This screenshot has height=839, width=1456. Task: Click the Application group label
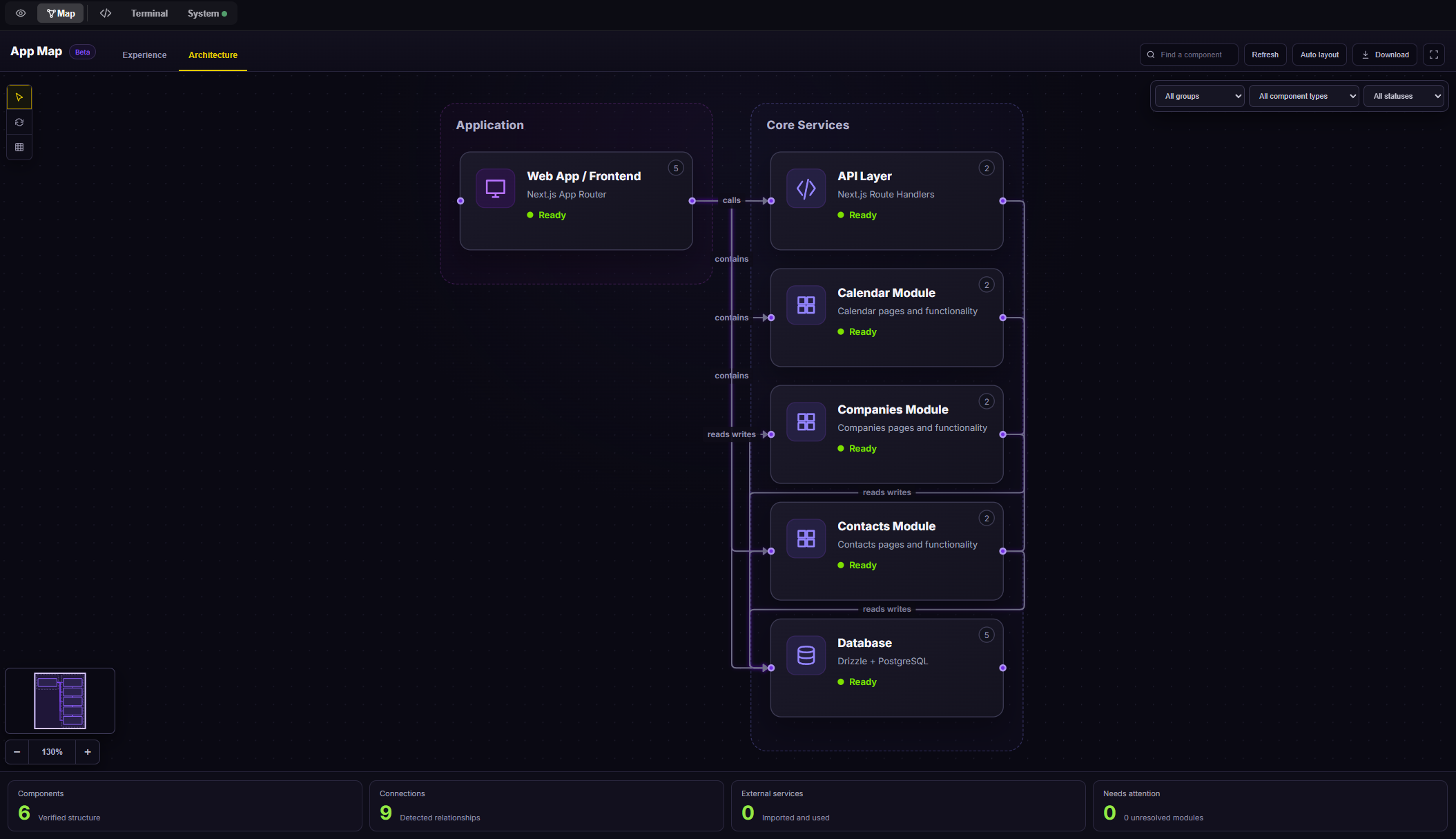point(489,125)
